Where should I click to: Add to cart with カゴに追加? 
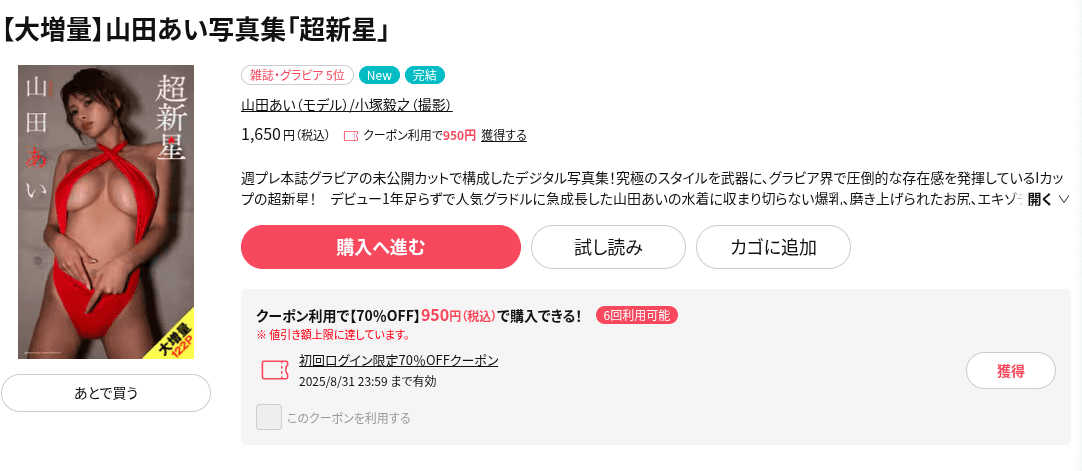point(774,247)
